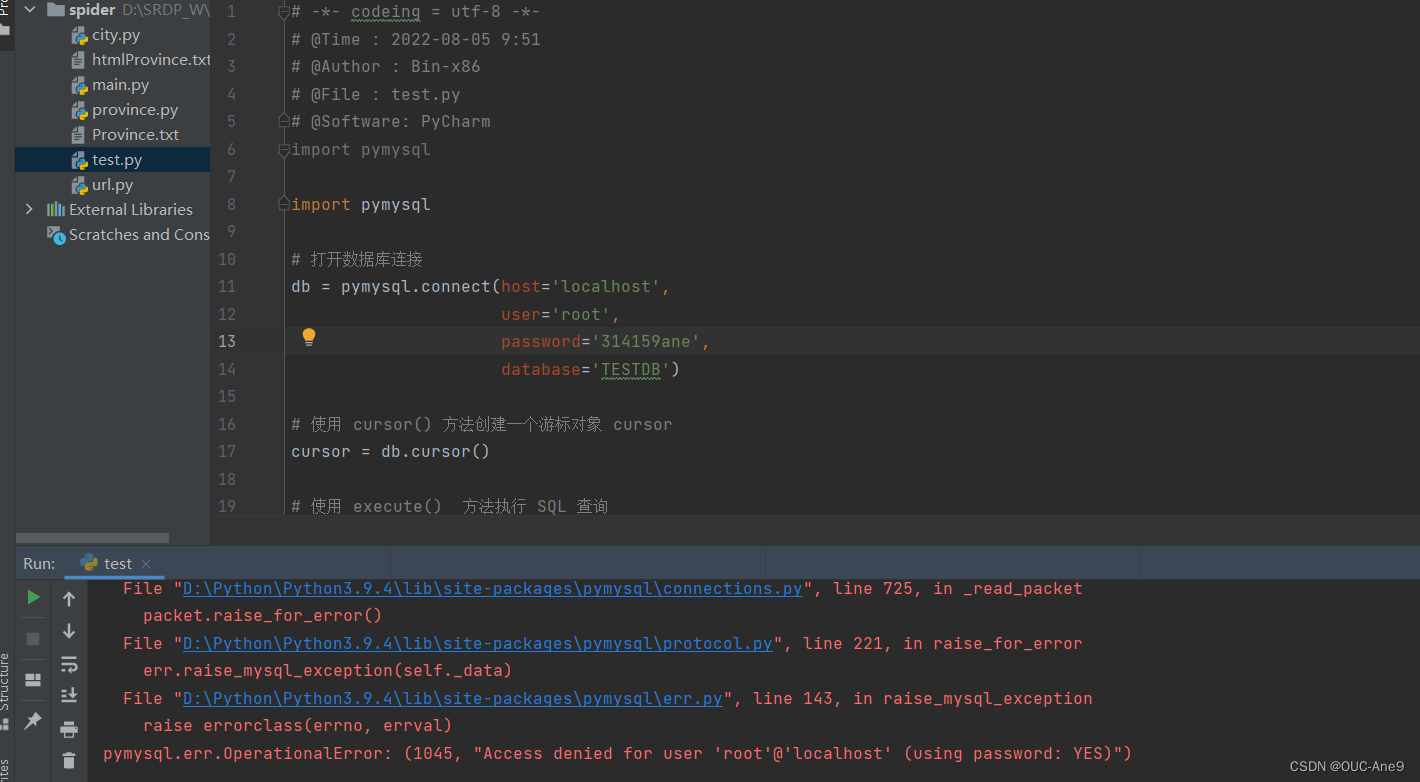Click the Python icon on the test run tab
1420x782 pixels.
tap(89, 563)
